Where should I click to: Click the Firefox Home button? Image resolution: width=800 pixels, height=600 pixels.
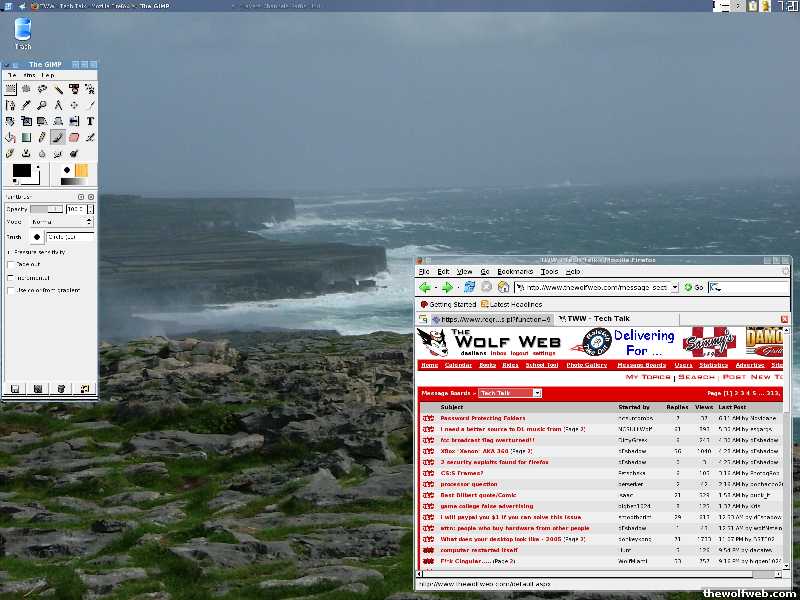click(x=504, y=287)
